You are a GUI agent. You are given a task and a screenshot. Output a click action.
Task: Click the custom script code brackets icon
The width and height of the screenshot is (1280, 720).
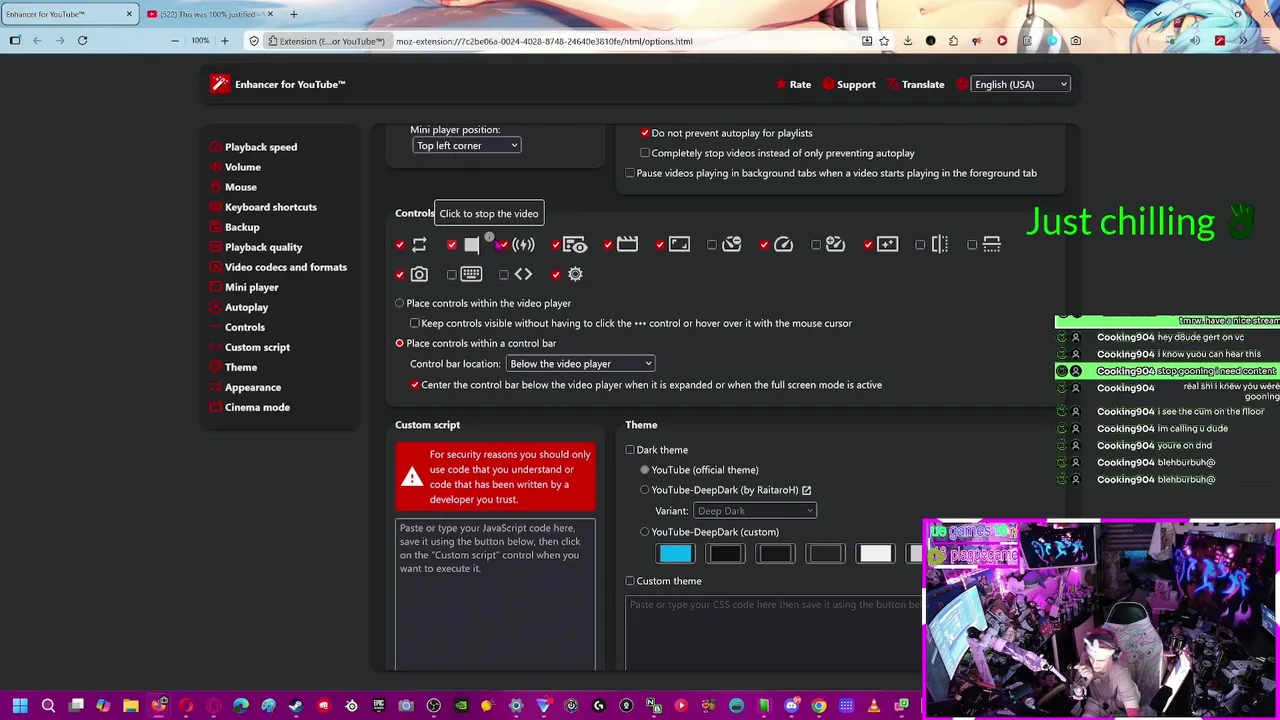pos(523,274)
